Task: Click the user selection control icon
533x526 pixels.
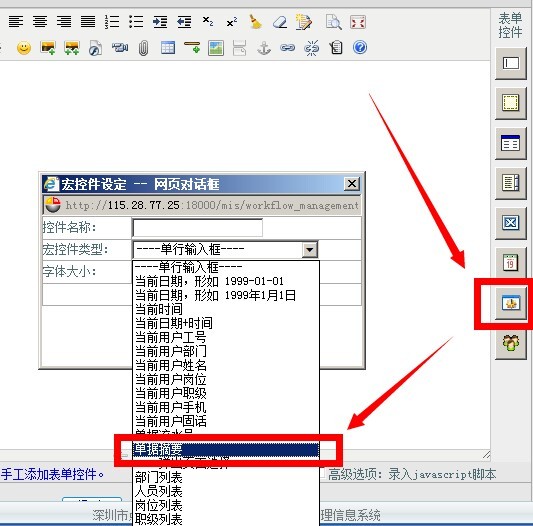Action: (x=511, y=343)
